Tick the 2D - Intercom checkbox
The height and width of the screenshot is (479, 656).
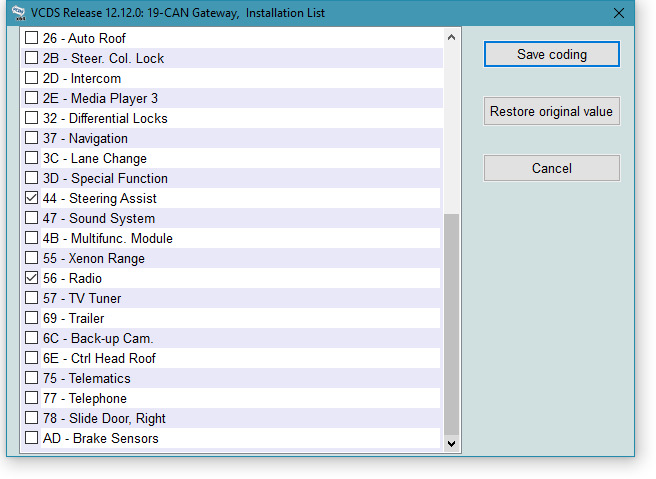click(x=31, y=78)
